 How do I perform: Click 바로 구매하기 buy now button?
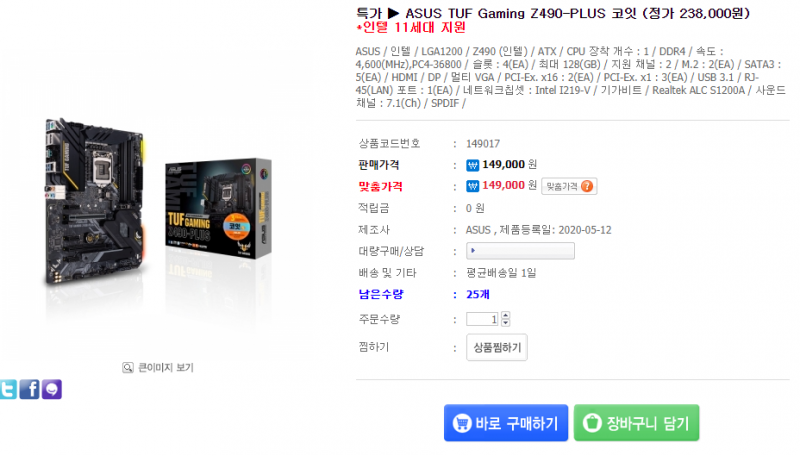(x=506, y=423)
